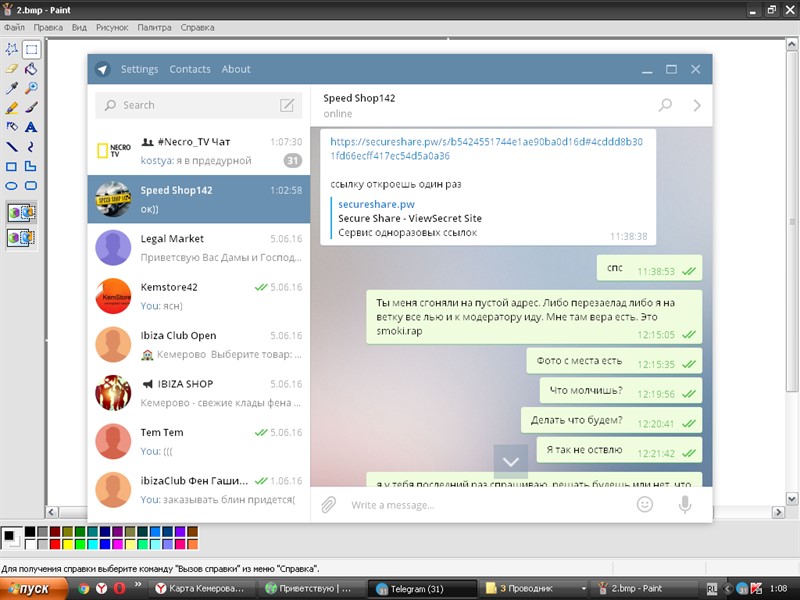Pick the white color swatch
This screenshot has height=600, width=800.
[30, 544]
